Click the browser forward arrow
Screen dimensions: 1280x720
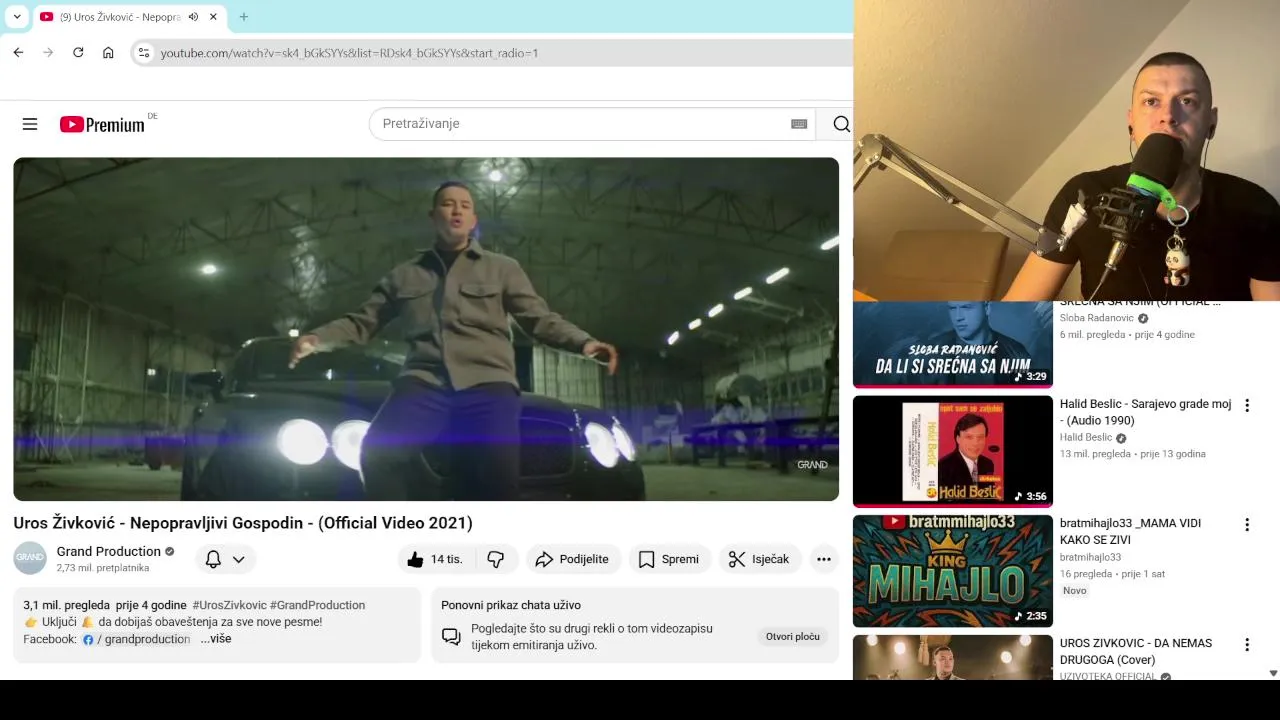(x=48, y=53)
